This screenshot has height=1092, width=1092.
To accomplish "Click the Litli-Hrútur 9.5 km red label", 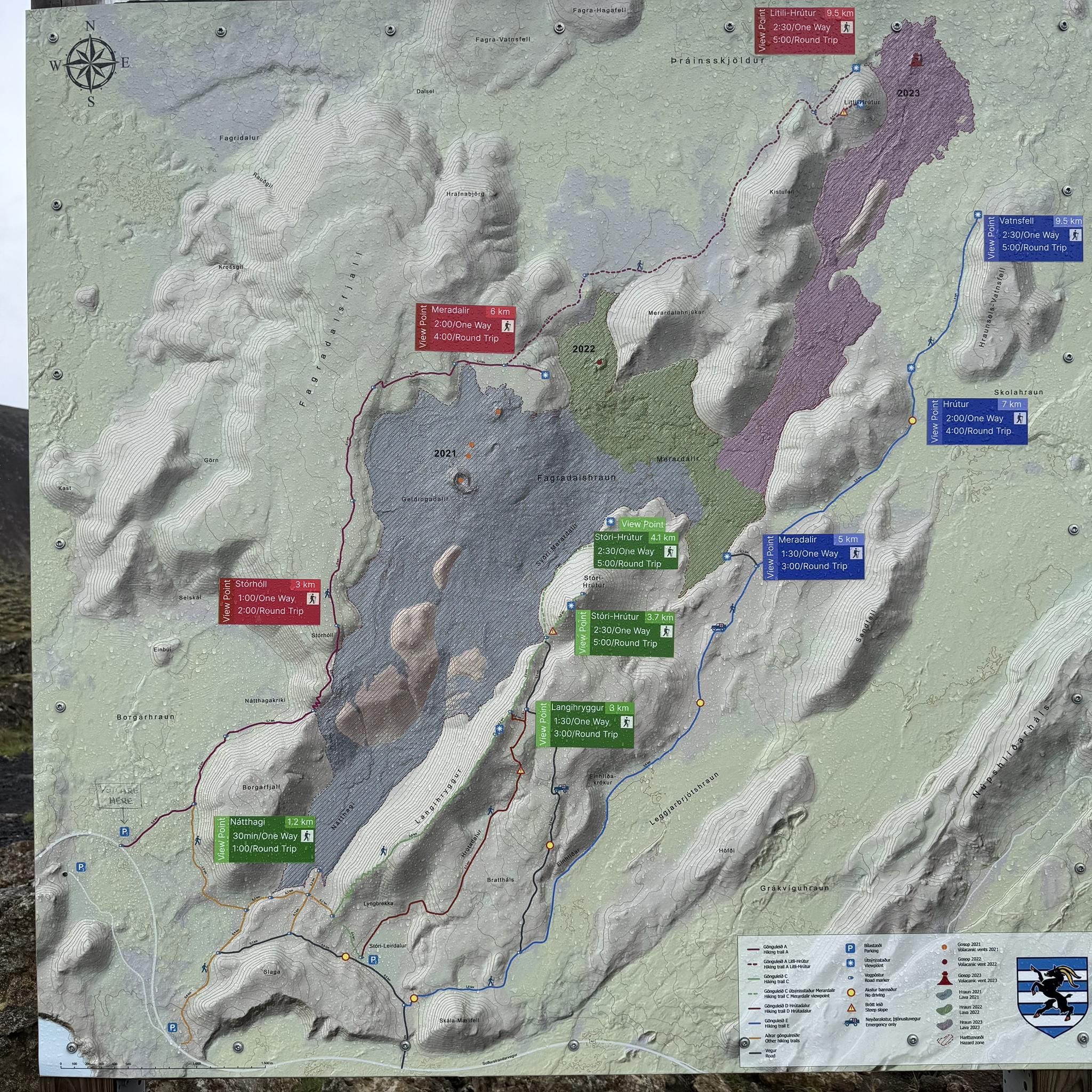I will pyautogui.click(x=805, y=30).
